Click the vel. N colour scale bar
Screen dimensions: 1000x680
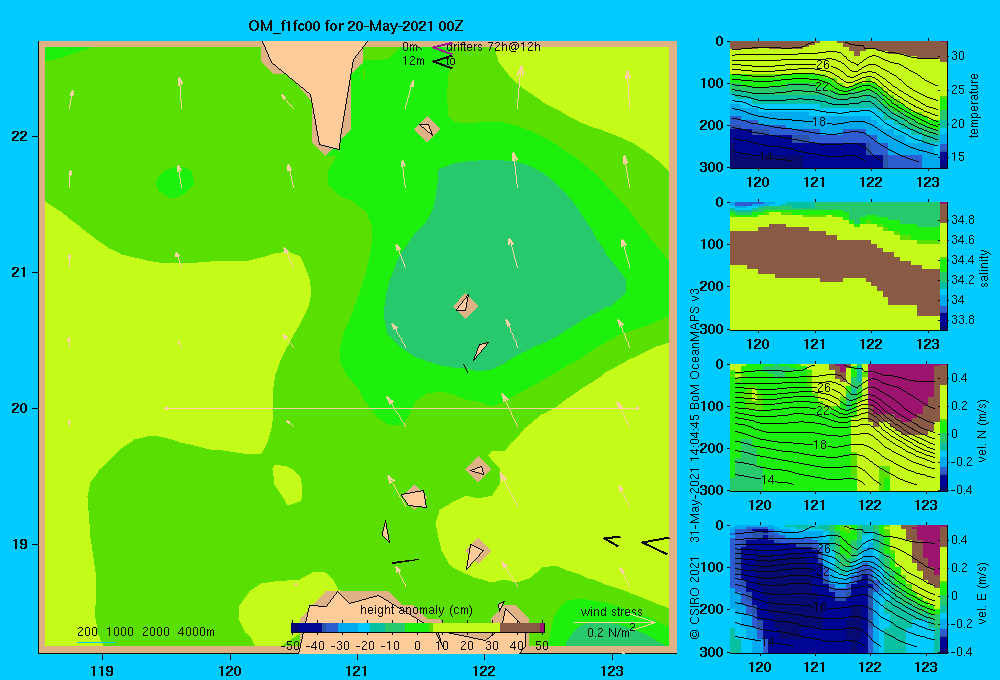943,427
